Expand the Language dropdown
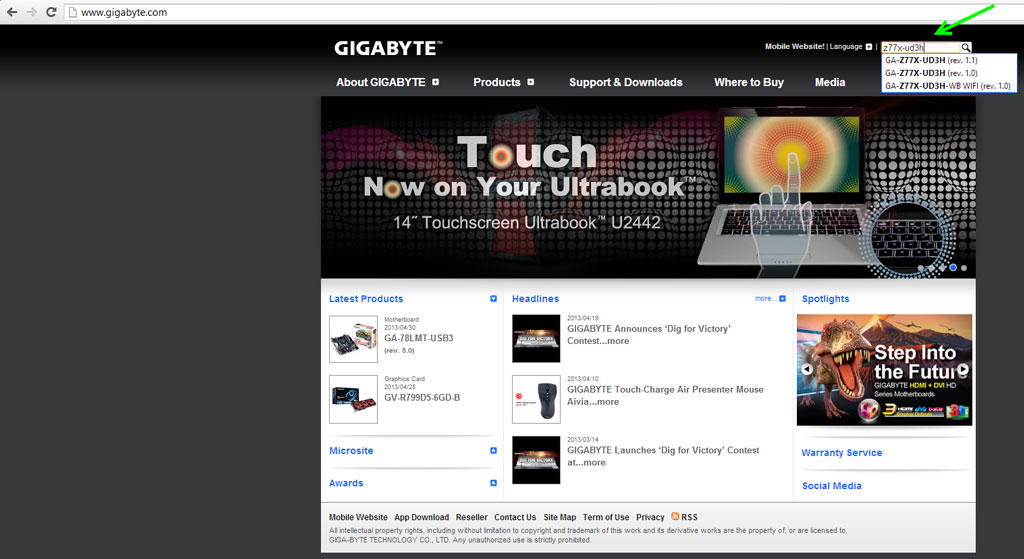The height and width of the screenshot is (559, 1024). (869, 46)
